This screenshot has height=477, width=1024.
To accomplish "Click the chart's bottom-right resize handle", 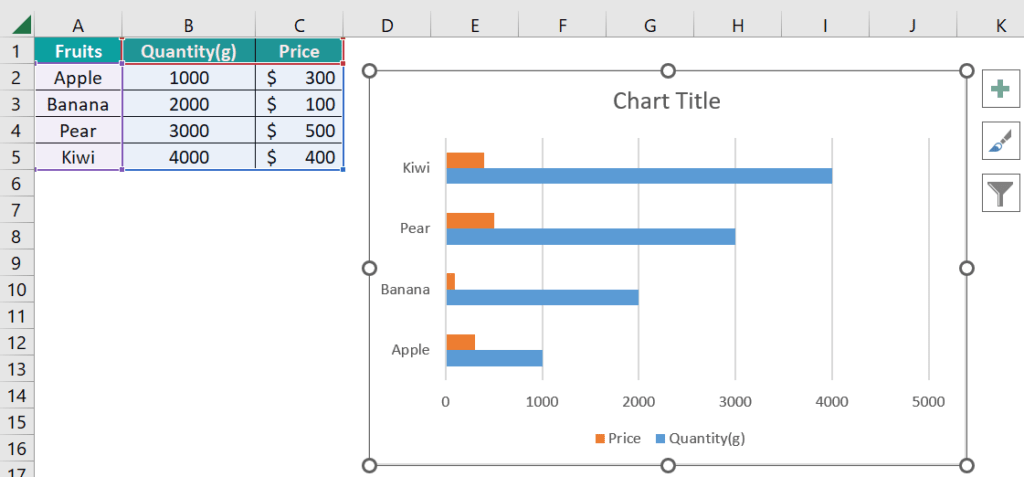I will click(967, 465).
